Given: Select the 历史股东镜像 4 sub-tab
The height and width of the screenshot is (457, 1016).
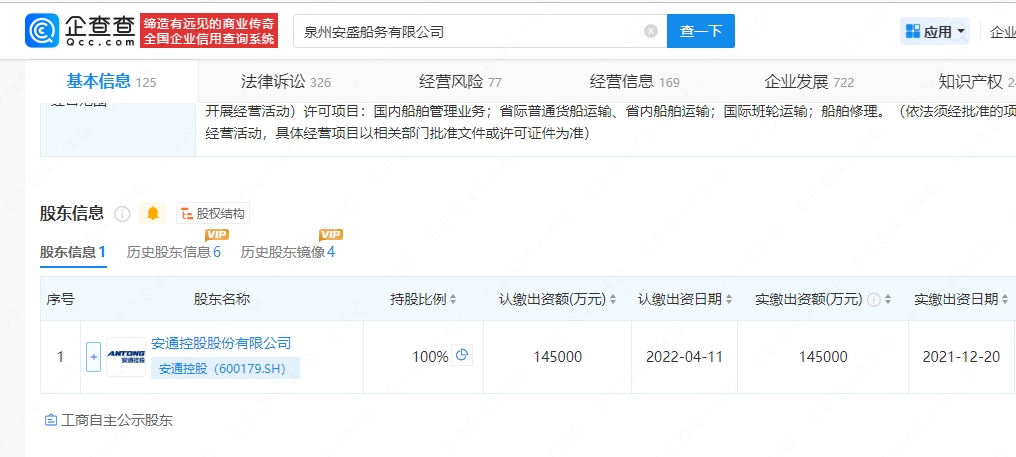Looking at the screenshot, I should click(x=288, y=252).
